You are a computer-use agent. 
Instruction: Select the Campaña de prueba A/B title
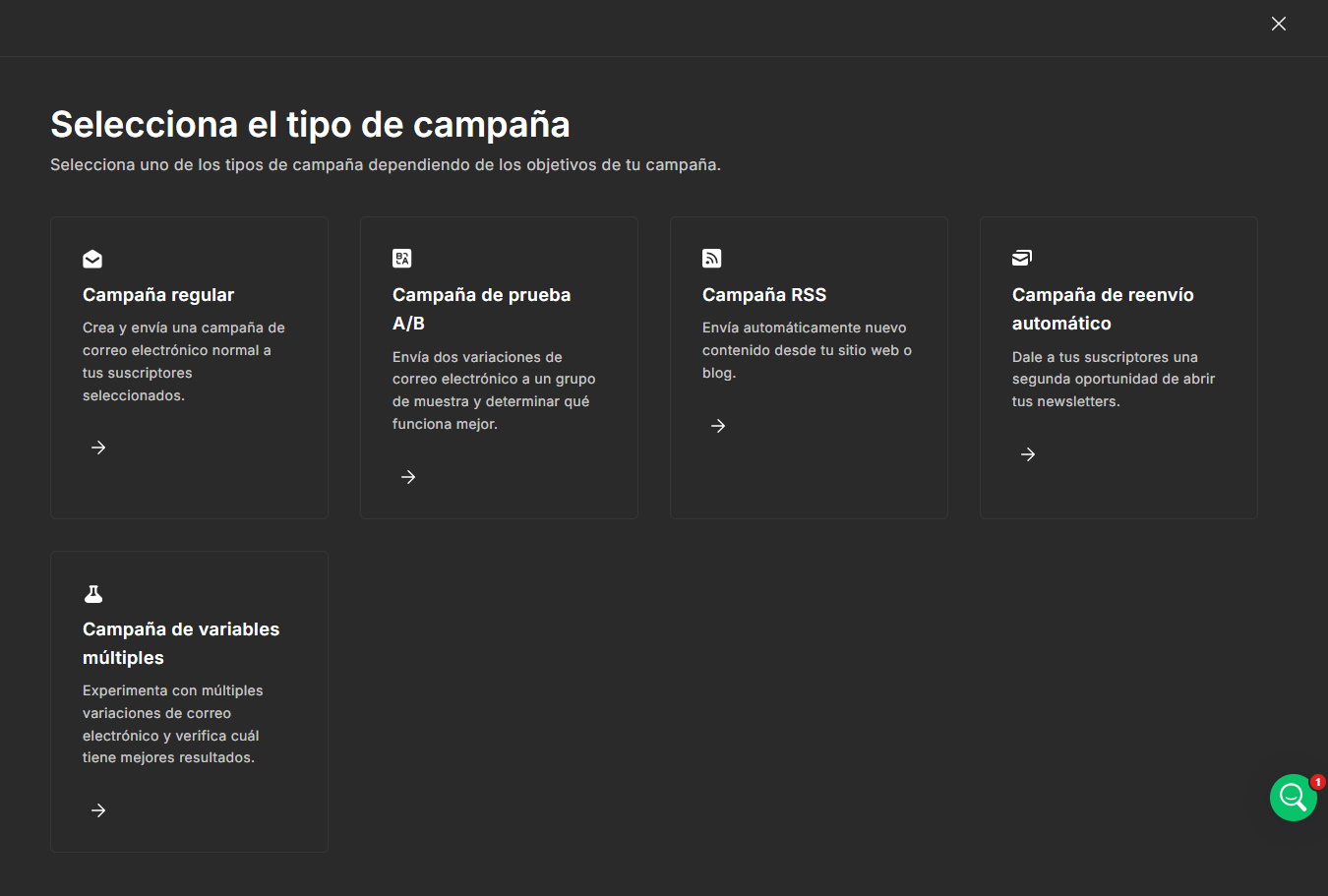pos(481,309)
